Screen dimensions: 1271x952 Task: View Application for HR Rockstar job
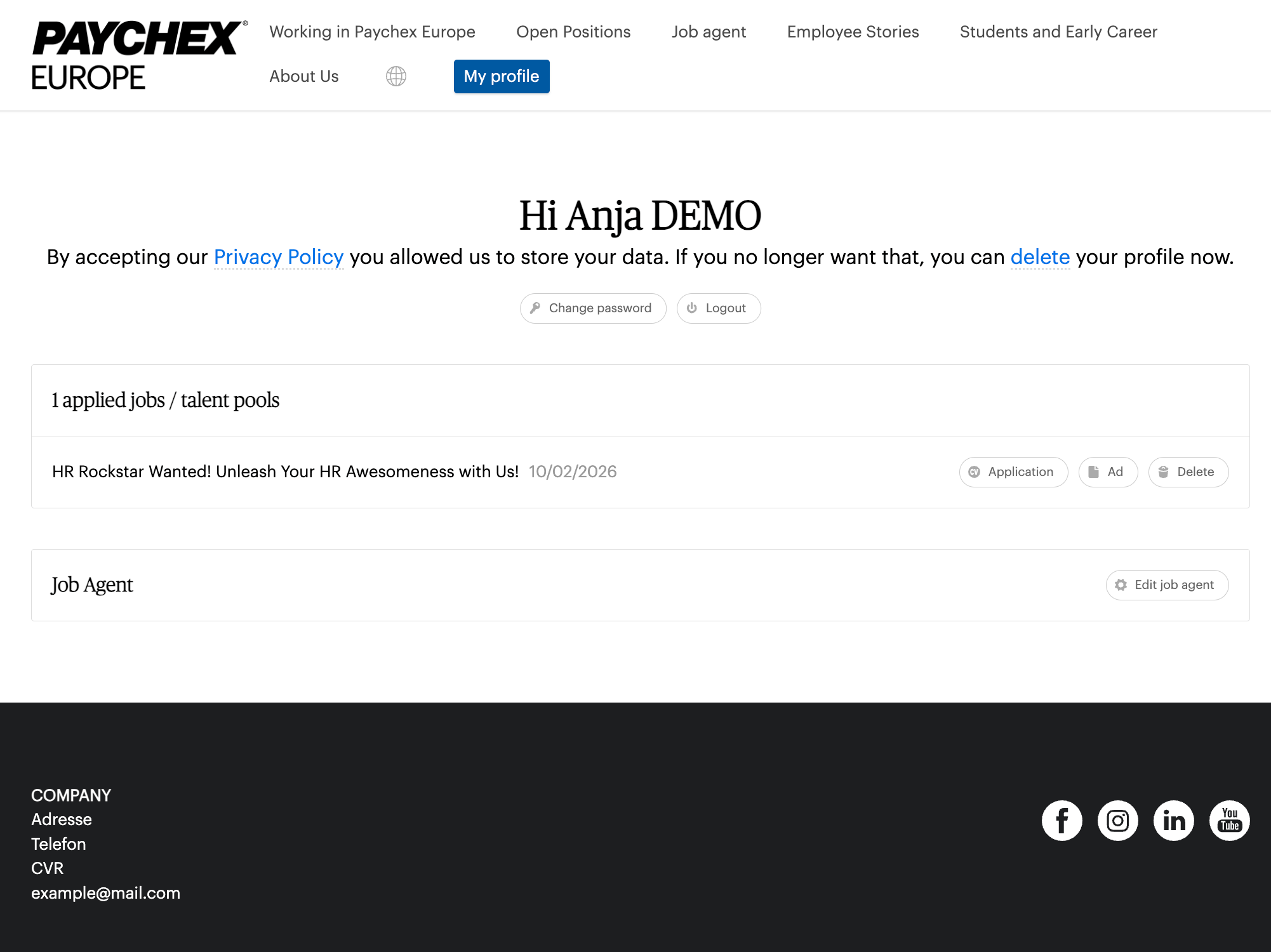(x=1013, y=472)
